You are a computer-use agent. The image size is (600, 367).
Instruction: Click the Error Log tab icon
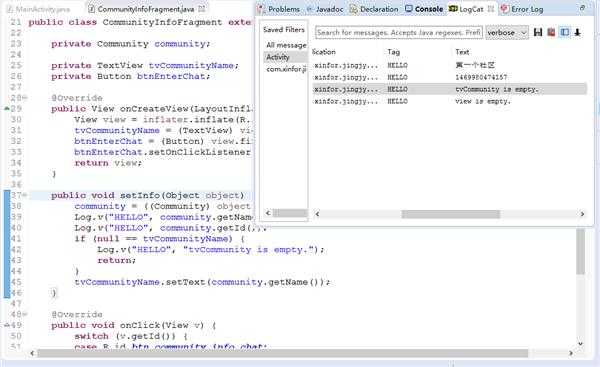tap(505, 9)
